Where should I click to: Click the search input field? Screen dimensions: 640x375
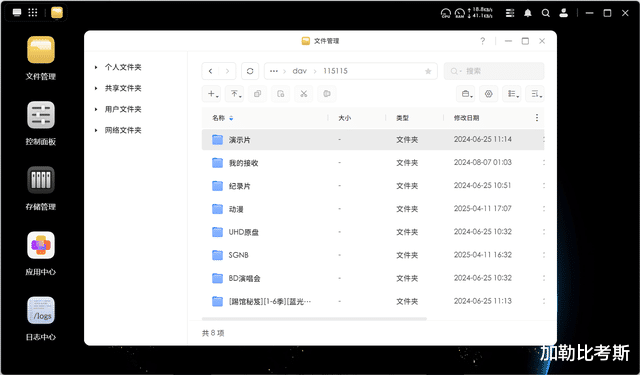[494, 71]
